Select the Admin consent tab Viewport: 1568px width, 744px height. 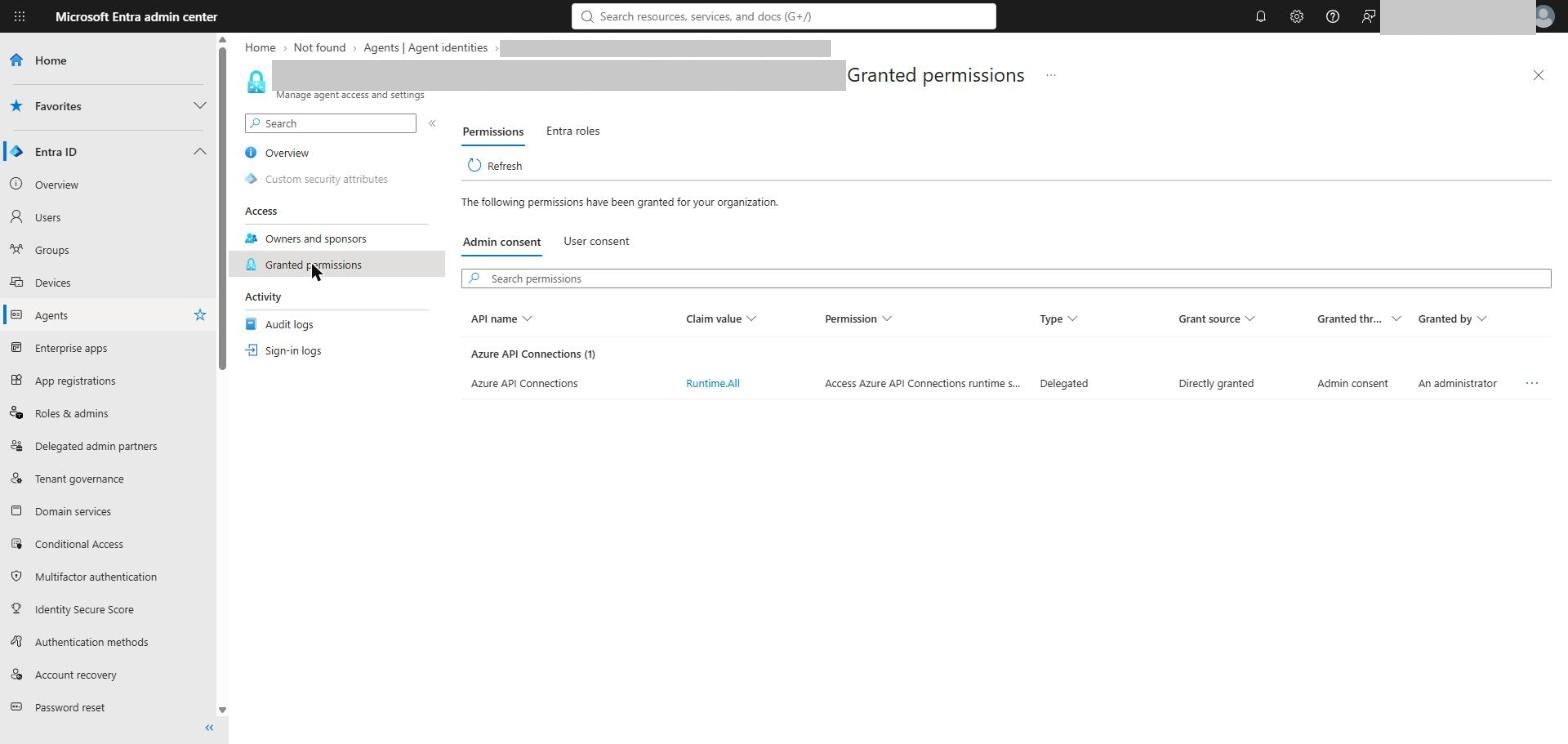[502, 242]
